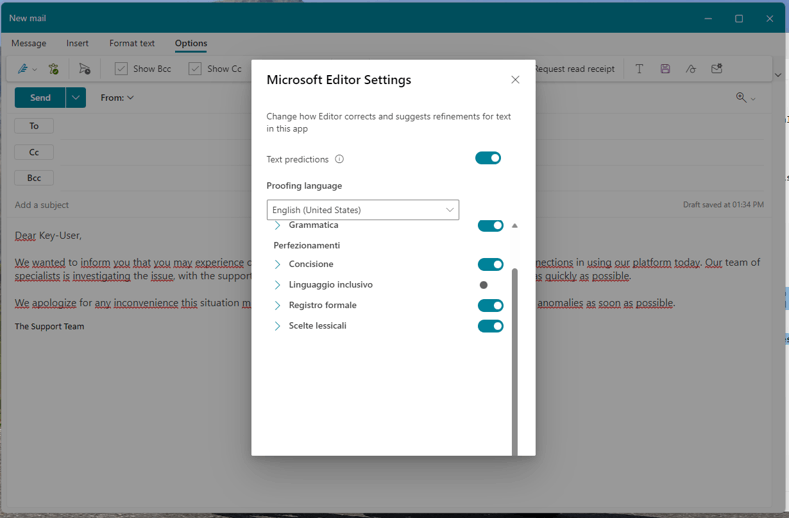Open the Format text tab
This screenshot has height=518, width=789.
132,43
